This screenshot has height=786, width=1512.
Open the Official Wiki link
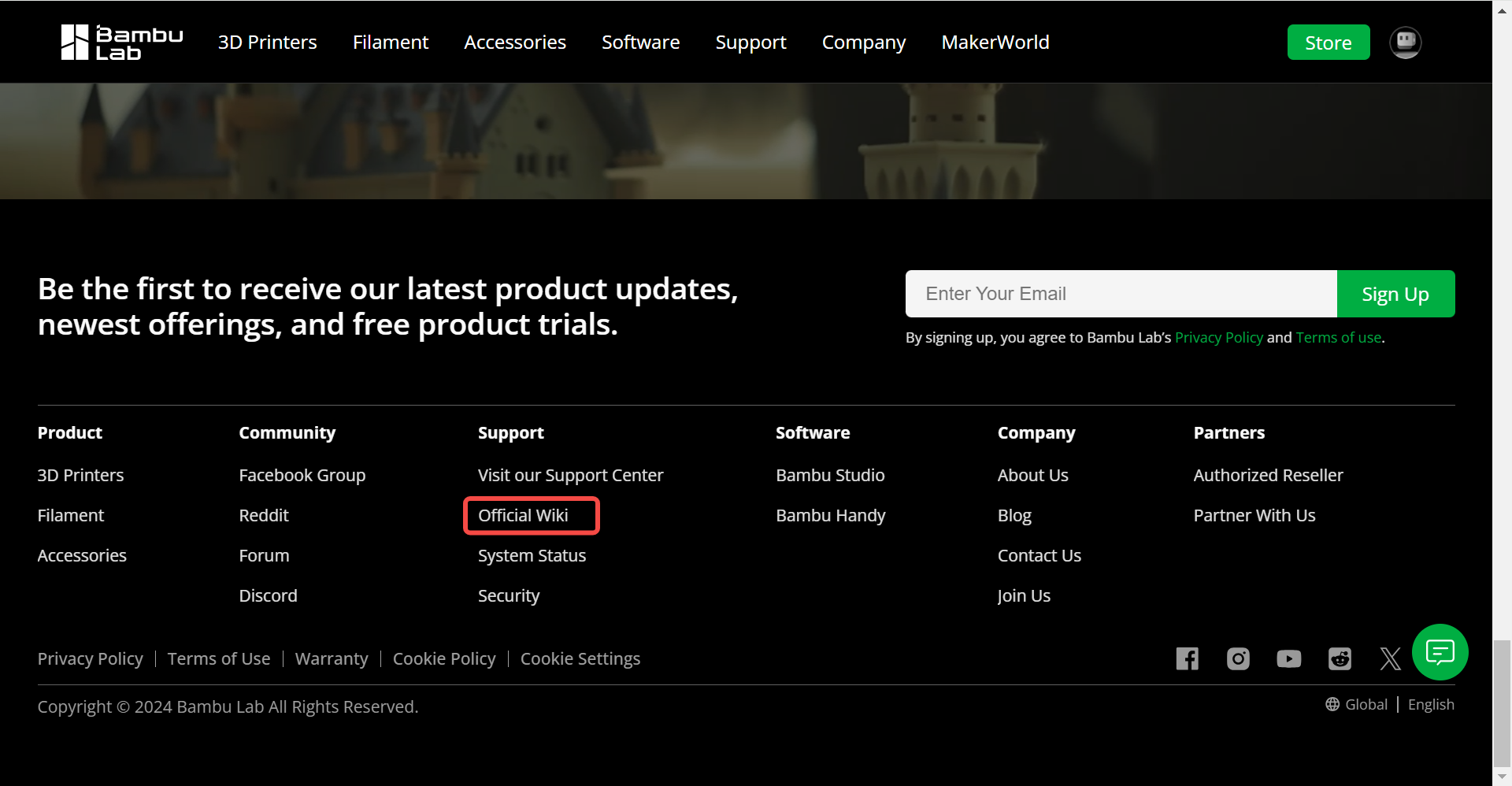[x=523, y=515]
